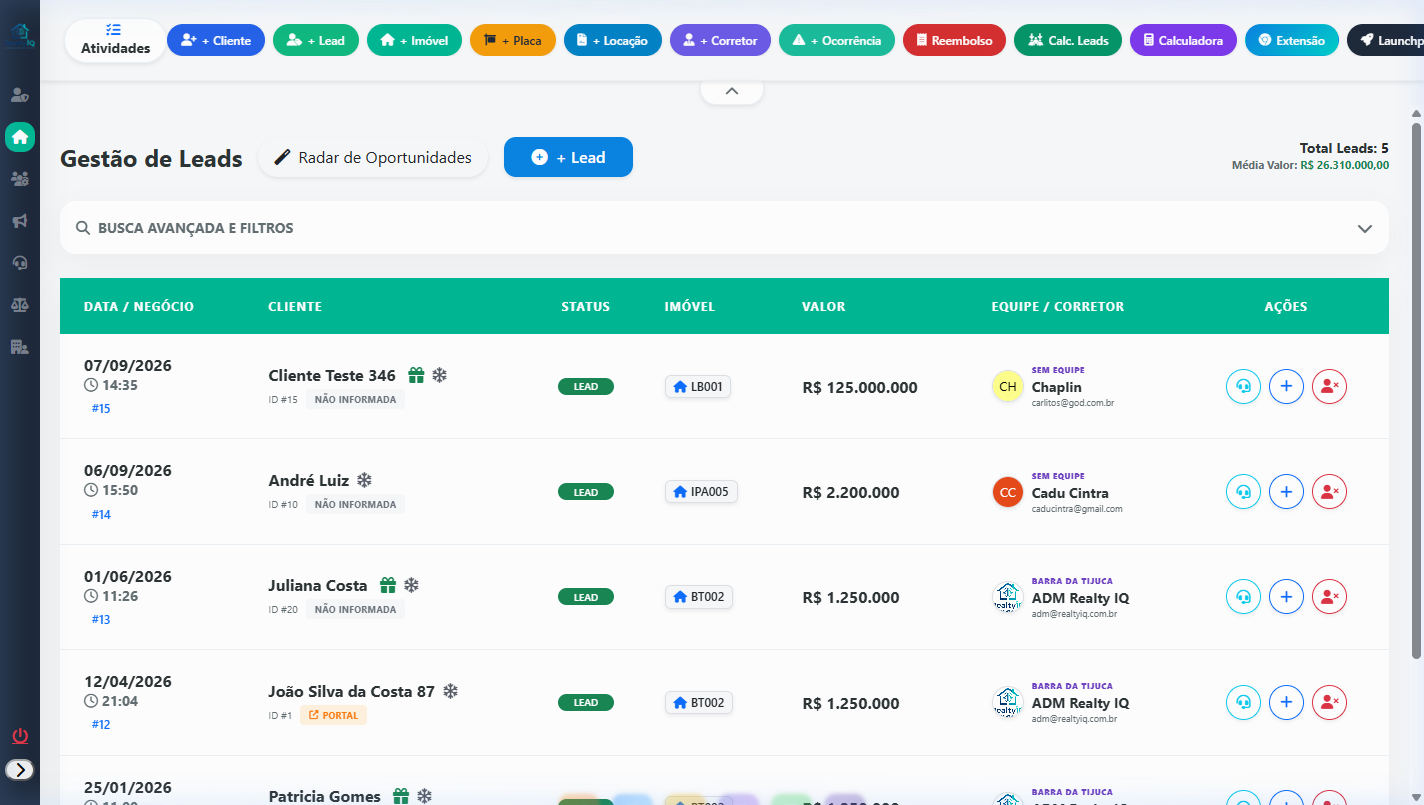Screen dimensions: 1424x805
Task: Open the balance scale legal icon in sidebar
Action: [x=20, y=305]
